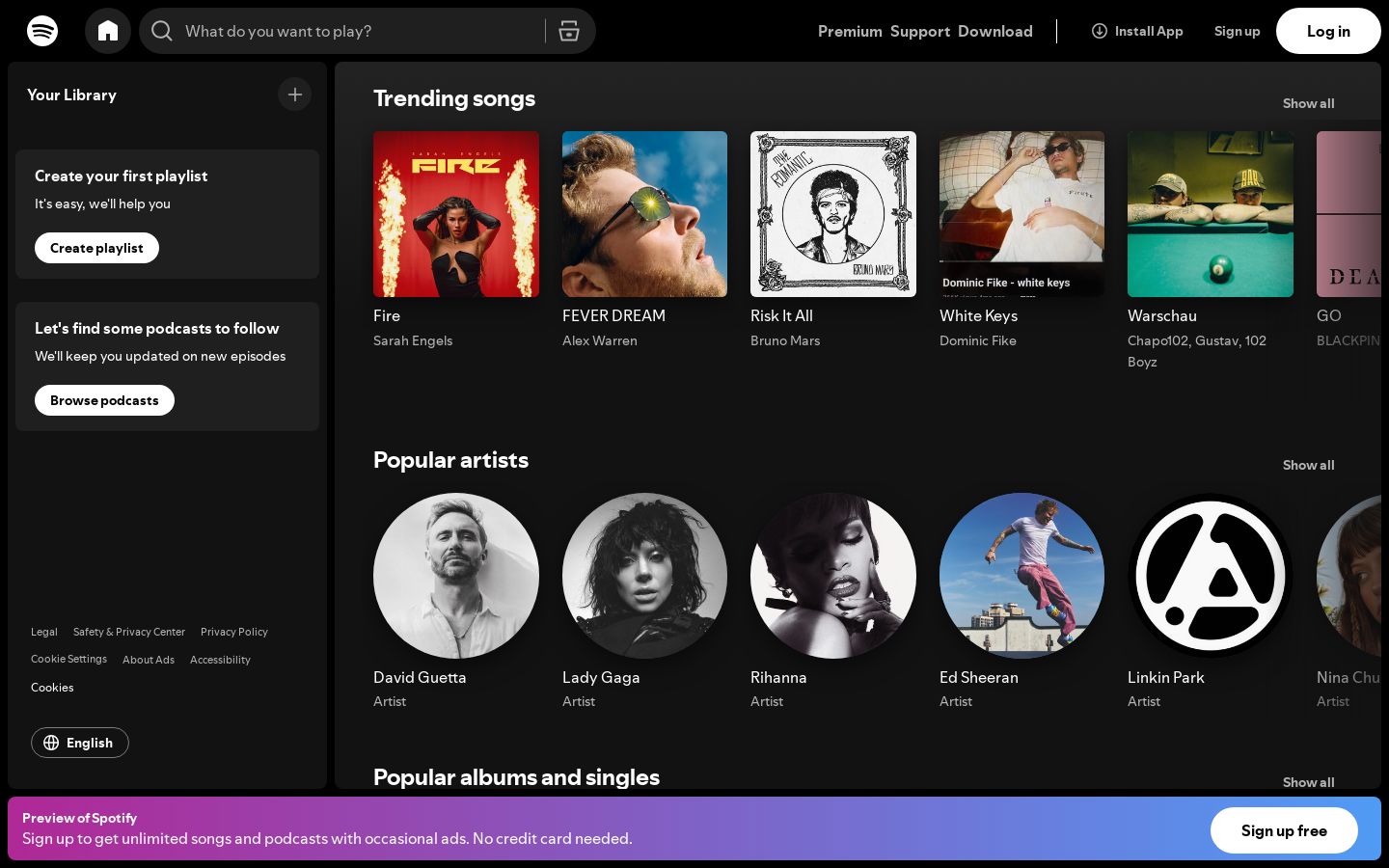
Task: Click the 'Rihanna' name text
Action: coord(778,677)
